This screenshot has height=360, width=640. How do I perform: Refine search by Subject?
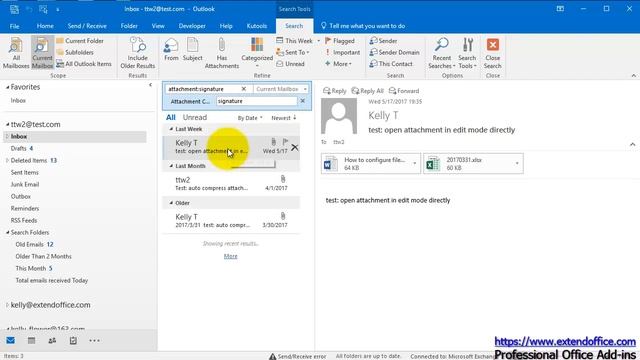[x=192, y=49]
